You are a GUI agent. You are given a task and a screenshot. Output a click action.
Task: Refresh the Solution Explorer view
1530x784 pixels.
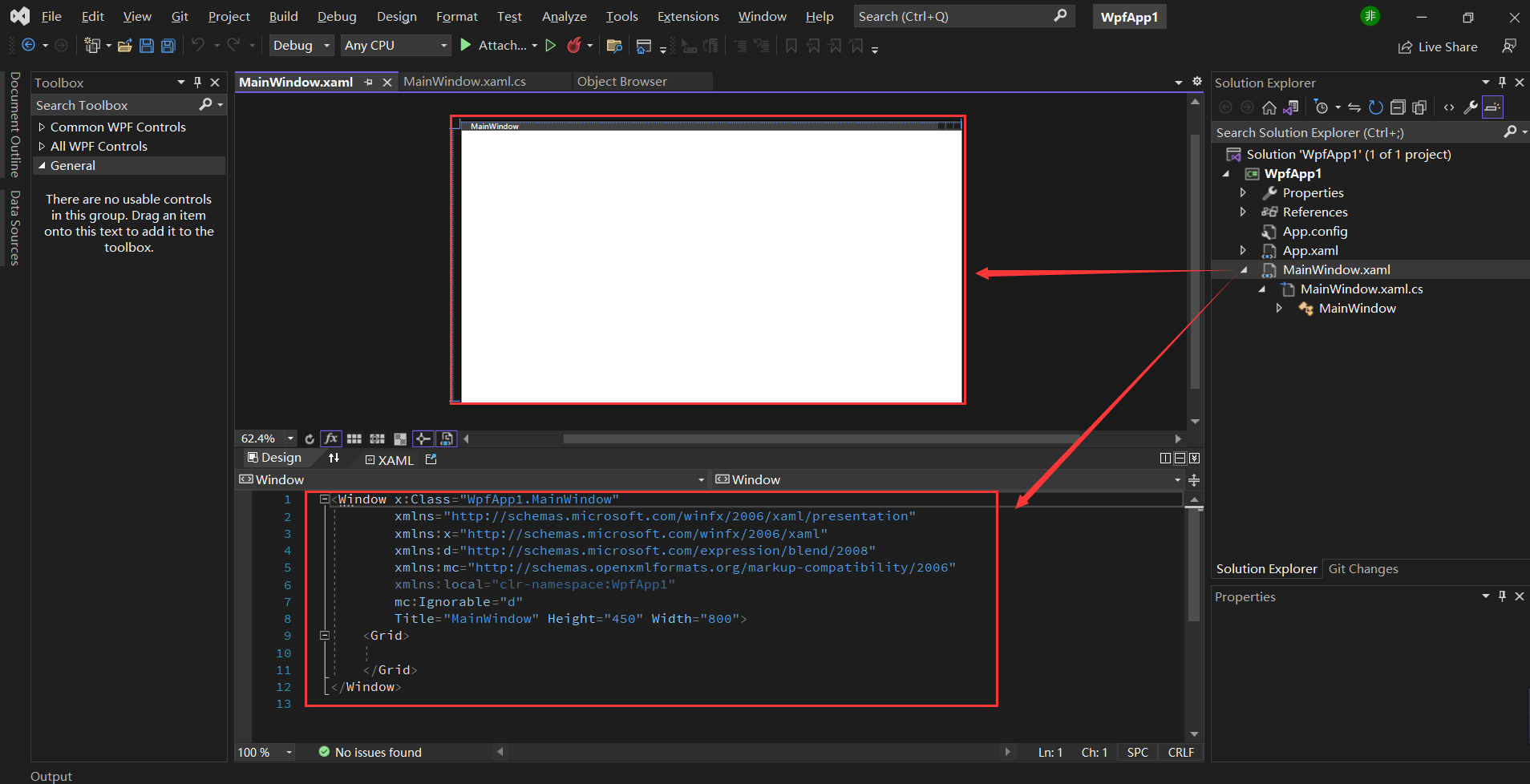coord(1375,107)
